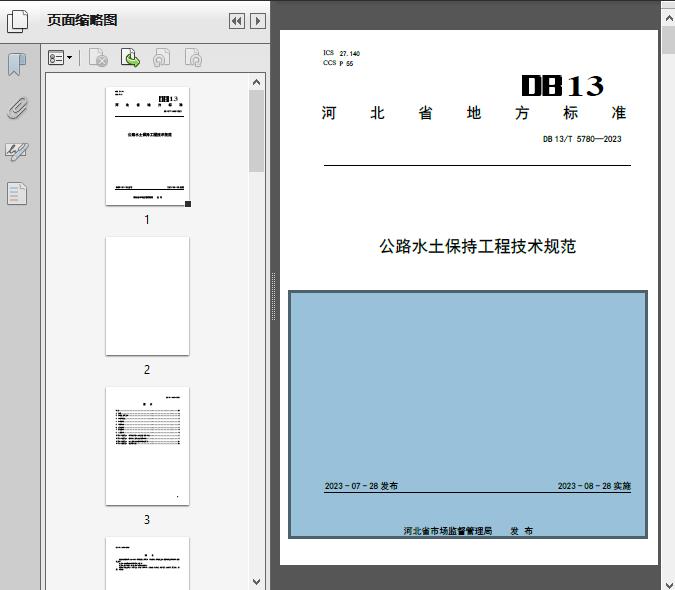675x590 pixels.
Task: Click the page number label 1
Action: [x=147, y=220]
